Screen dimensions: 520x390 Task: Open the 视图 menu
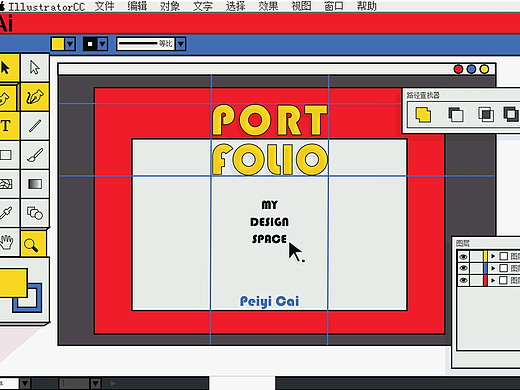tap(301, 6)
